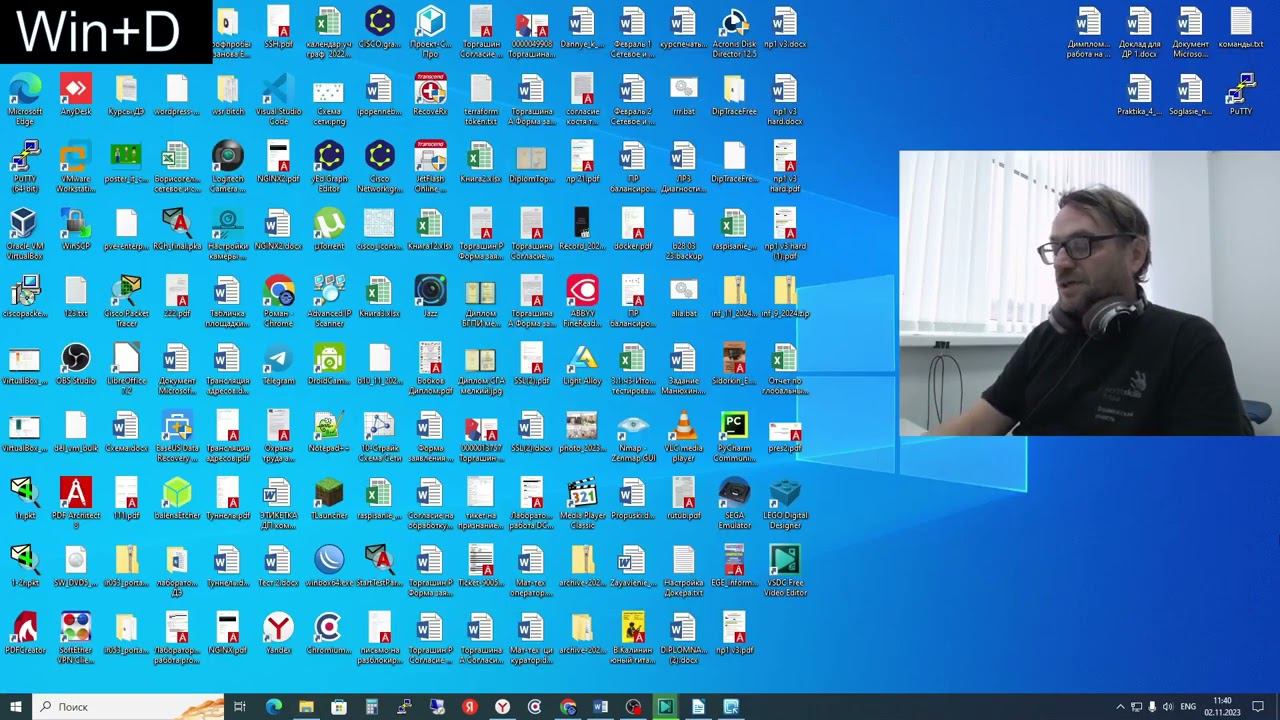Expand the hidden system tray icons

tap(1120, 707)
